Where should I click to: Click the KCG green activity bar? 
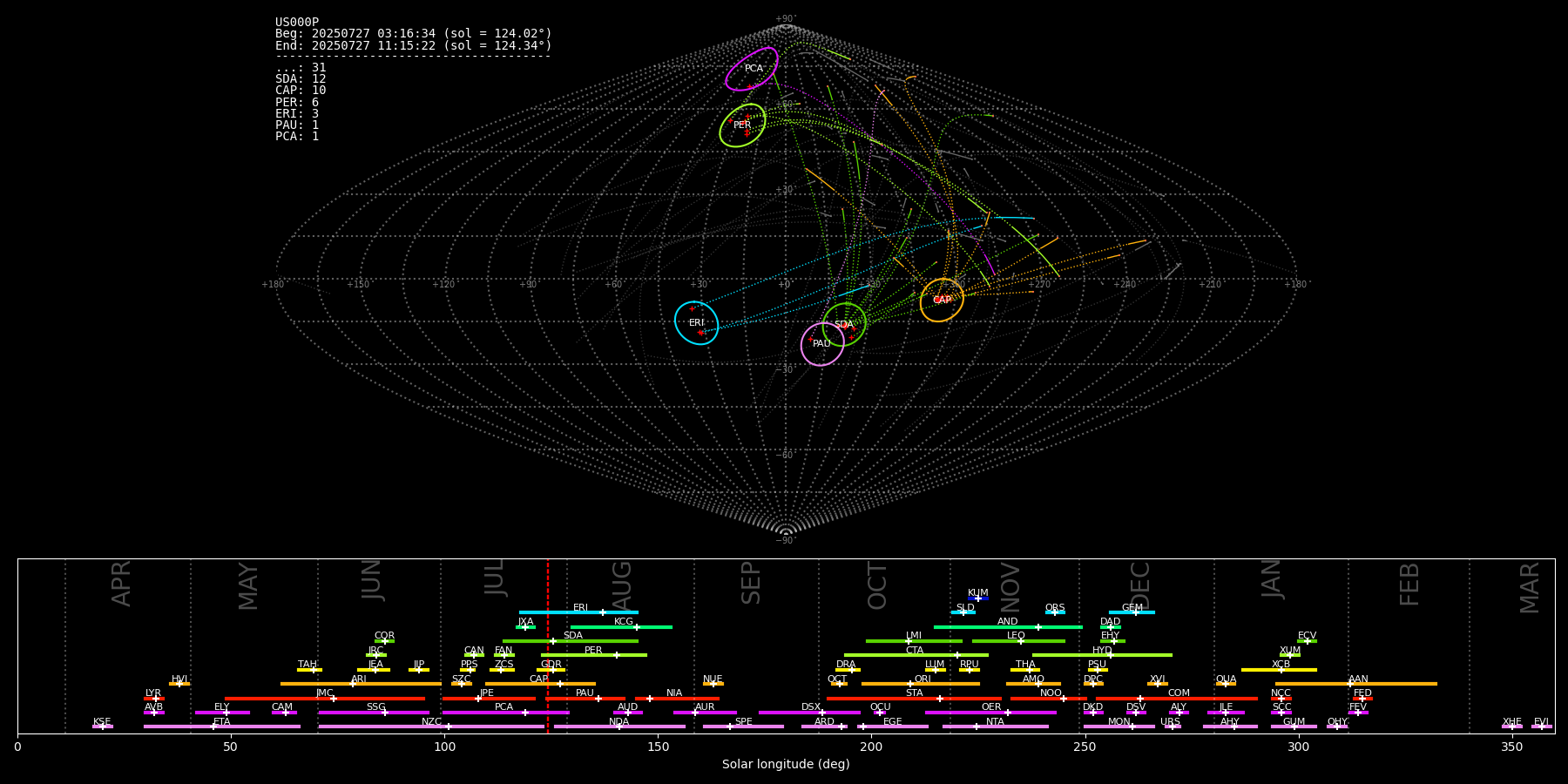tap(621, 627)
